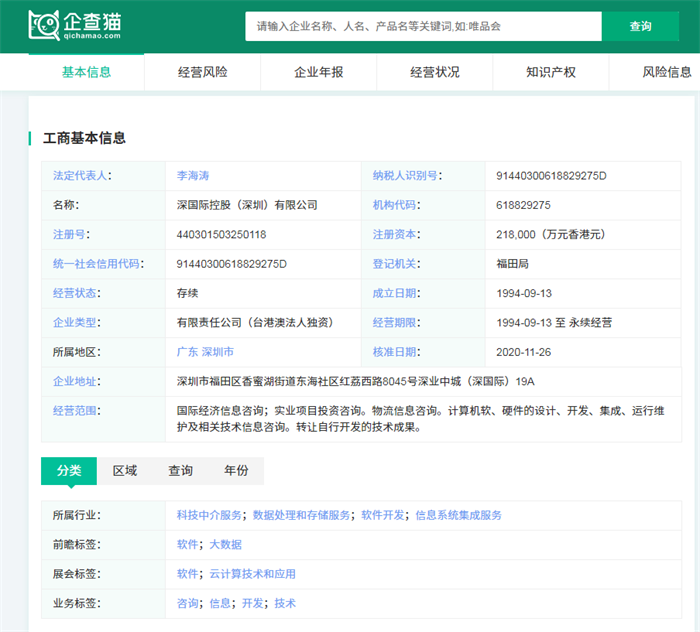Click the Qichamao cat logo icon

click(x=45, y=25)
